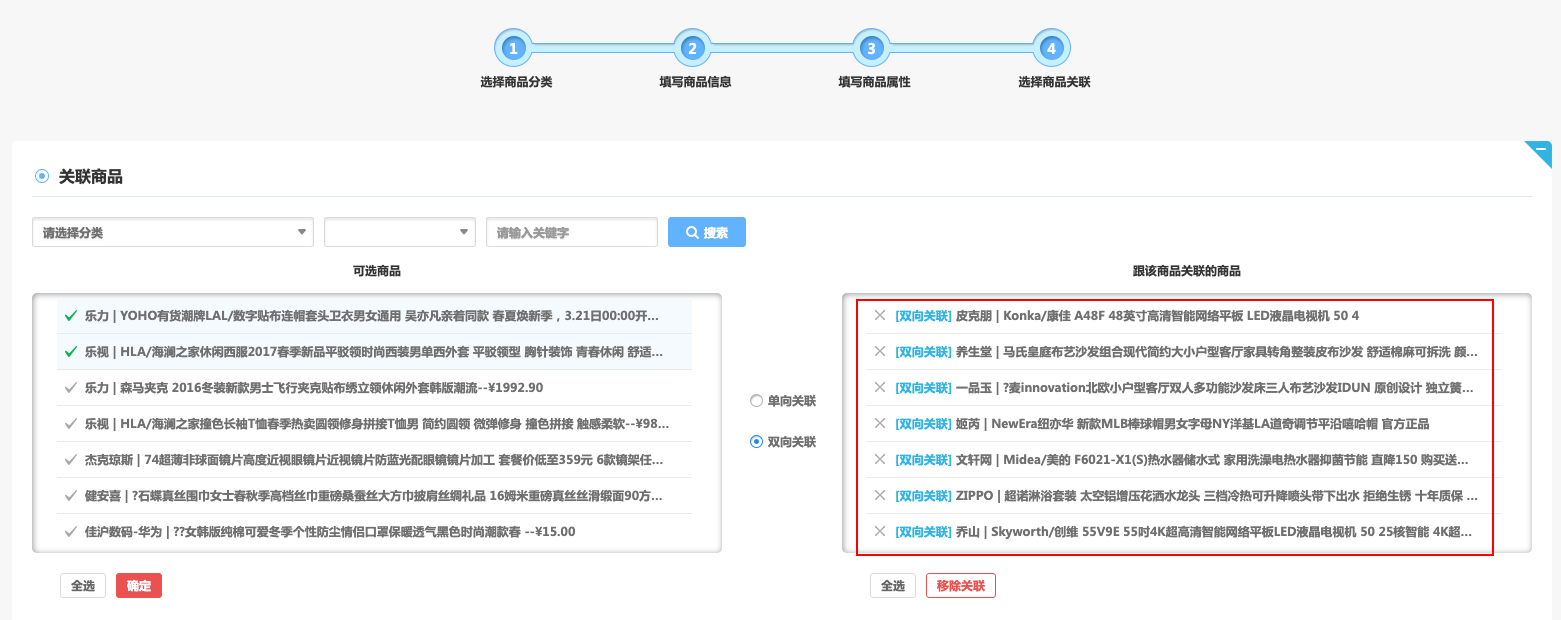Remove the 姬芮 NewEra linked item (X icon)
The width and height of the screenshot is (1561, 620).
[880, 423]
